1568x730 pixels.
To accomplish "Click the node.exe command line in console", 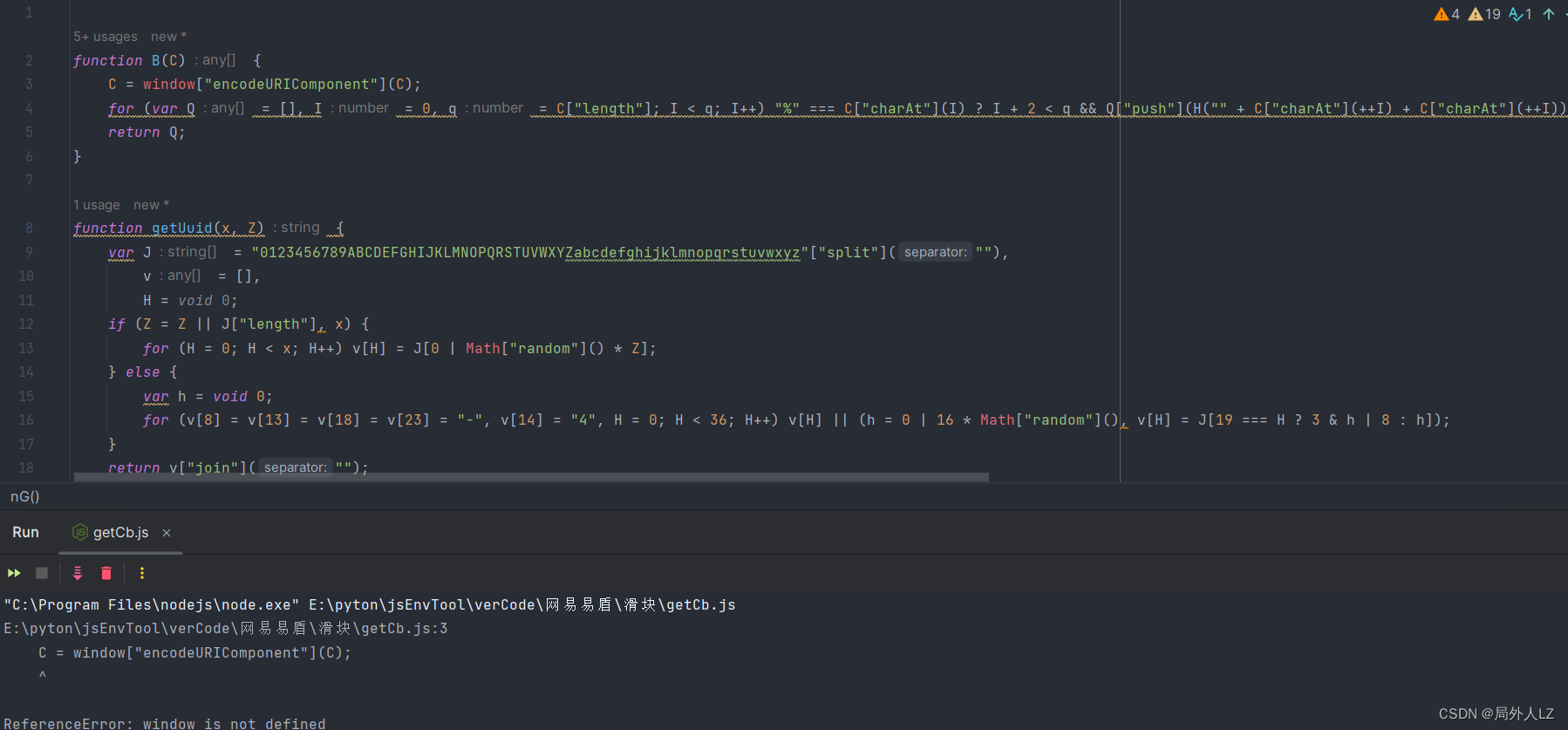I will [370, 604].
